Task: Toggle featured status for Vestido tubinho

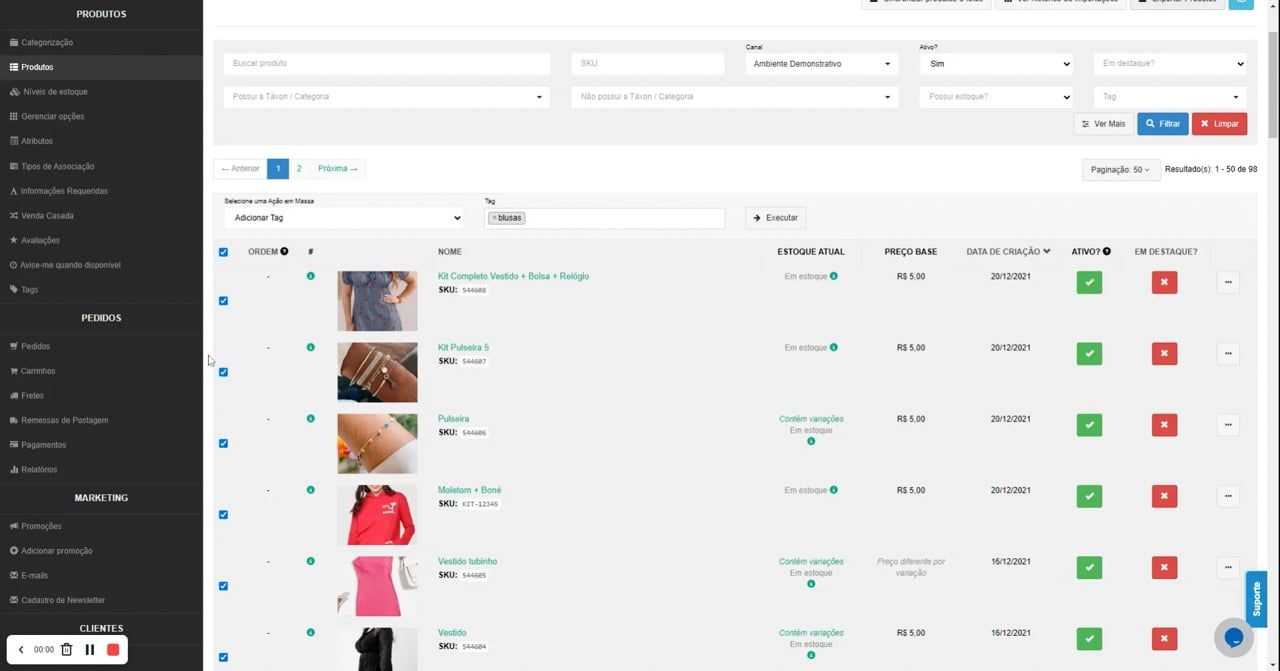Action: coord(1164,567)
